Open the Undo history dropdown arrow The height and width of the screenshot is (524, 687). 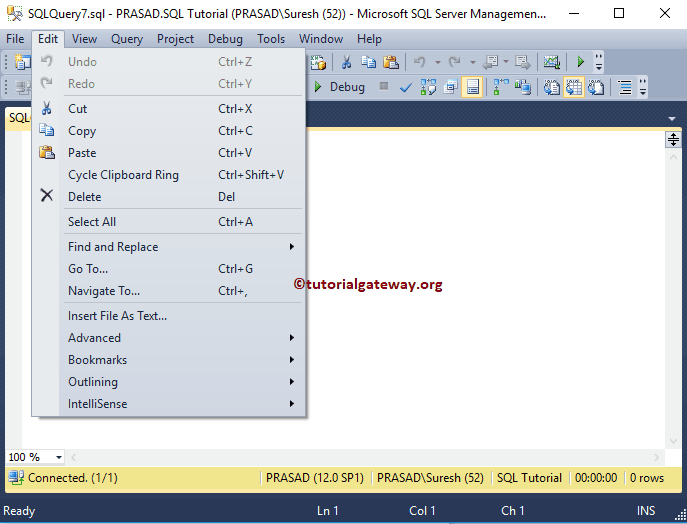click(x=437, y=62)
